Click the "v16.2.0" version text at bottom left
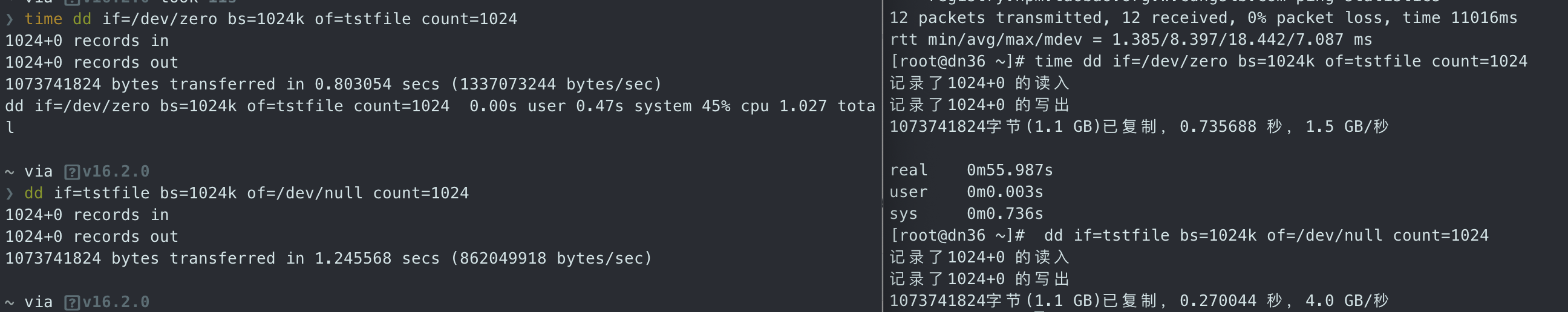The height and width of the screenshot is (312, 1568). point(116,302)
